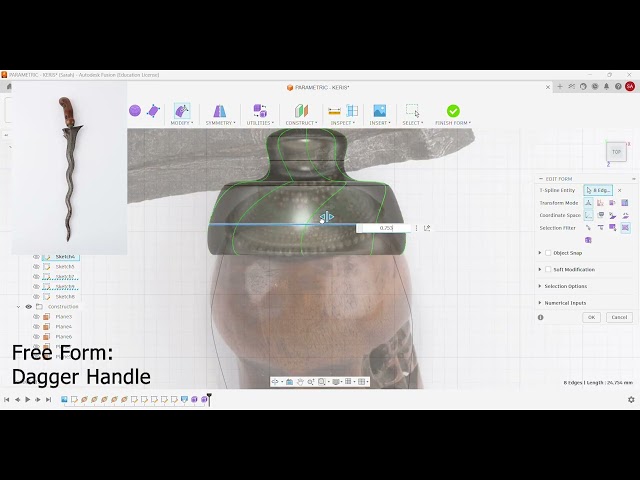640x480 pixels.
Task: Collapse the Construction folder tree
Action: click(18, 307)
